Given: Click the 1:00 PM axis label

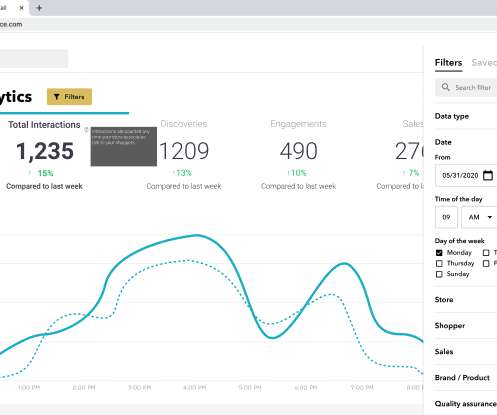Looking at the screenshot, I should [x=29, y=388].
